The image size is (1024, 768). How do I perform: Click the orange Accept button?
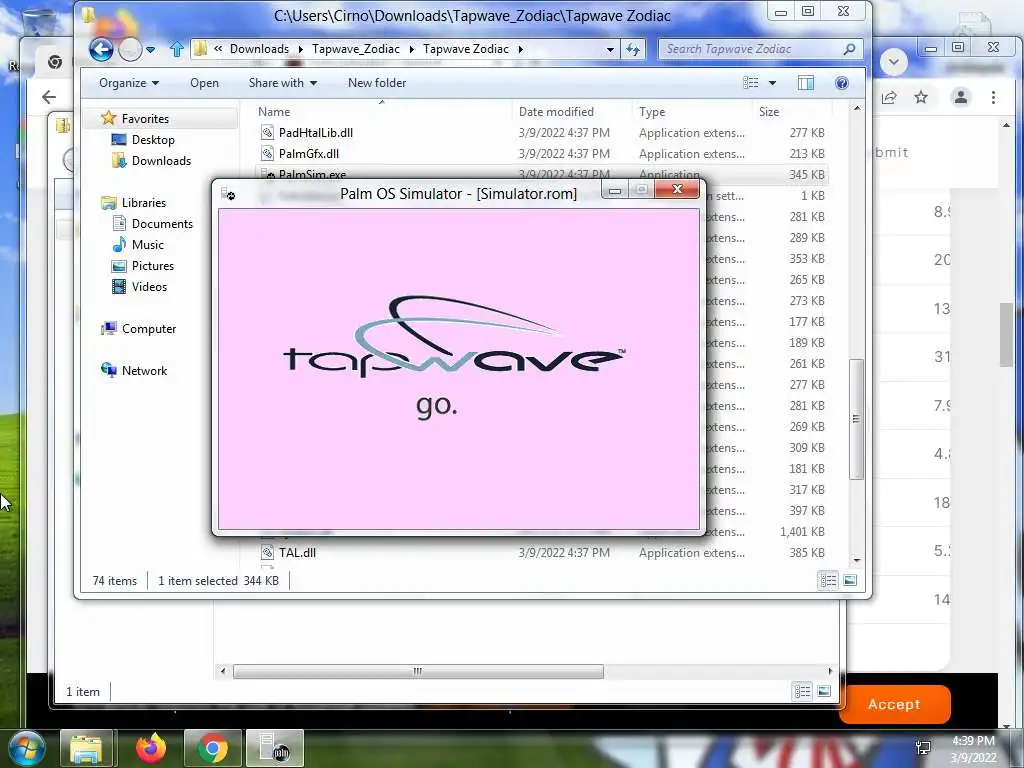[893, 704]
